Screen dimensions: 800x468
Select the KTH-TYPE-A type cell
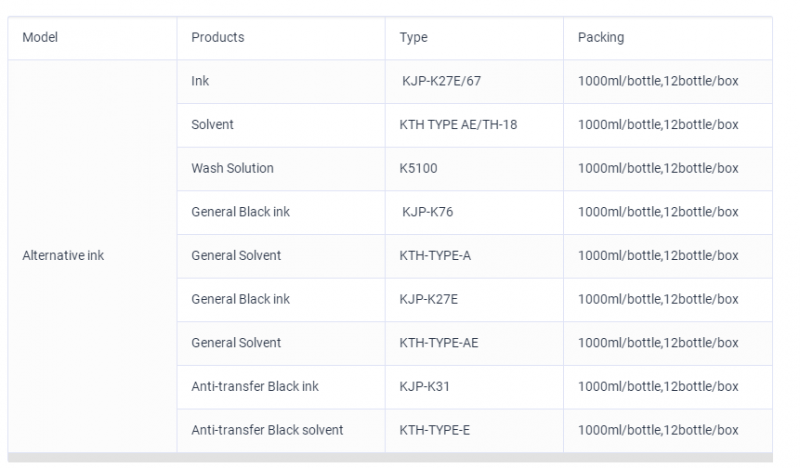pyautogui.click(x=474, y=256)
